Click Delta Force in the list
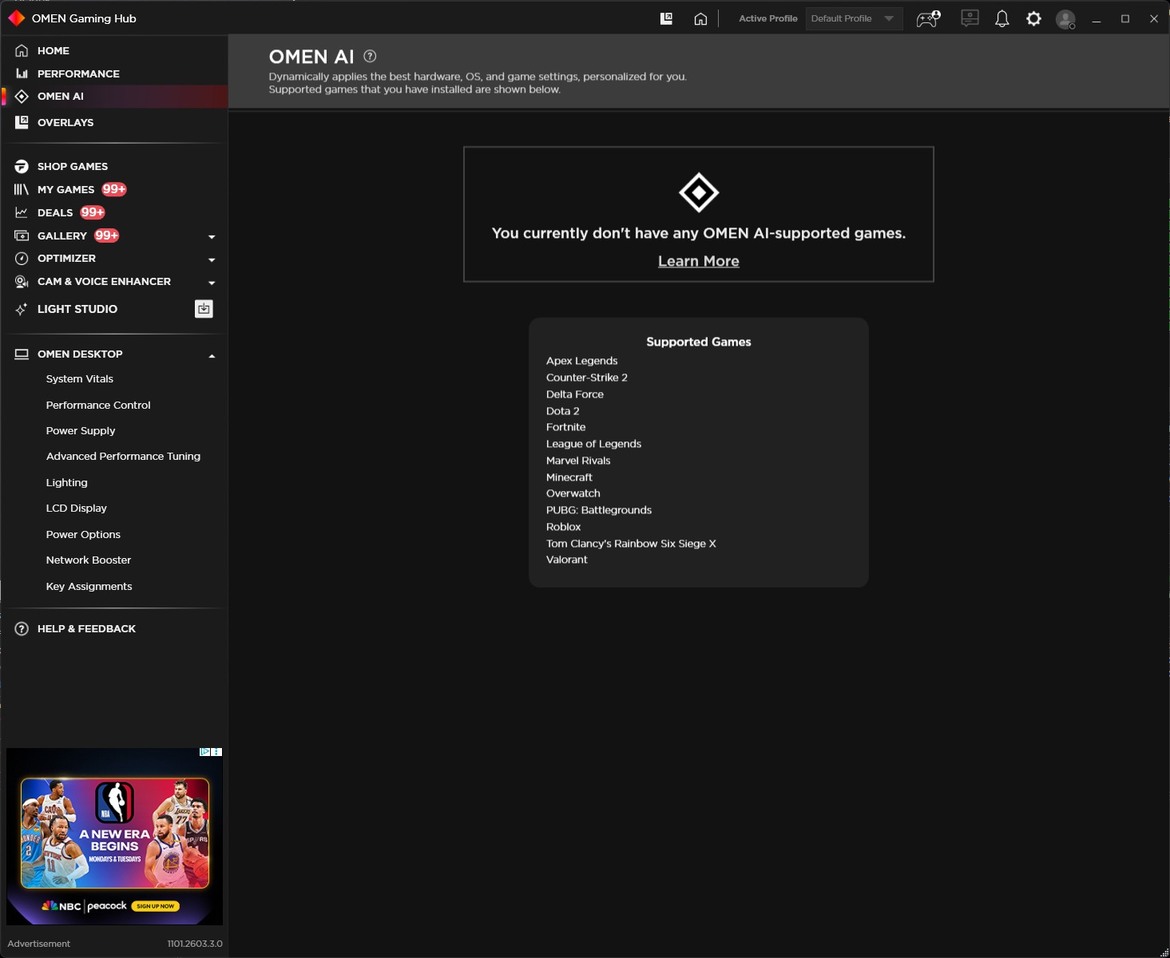Viewport: 1170px width, 958px height. [575, 394]
